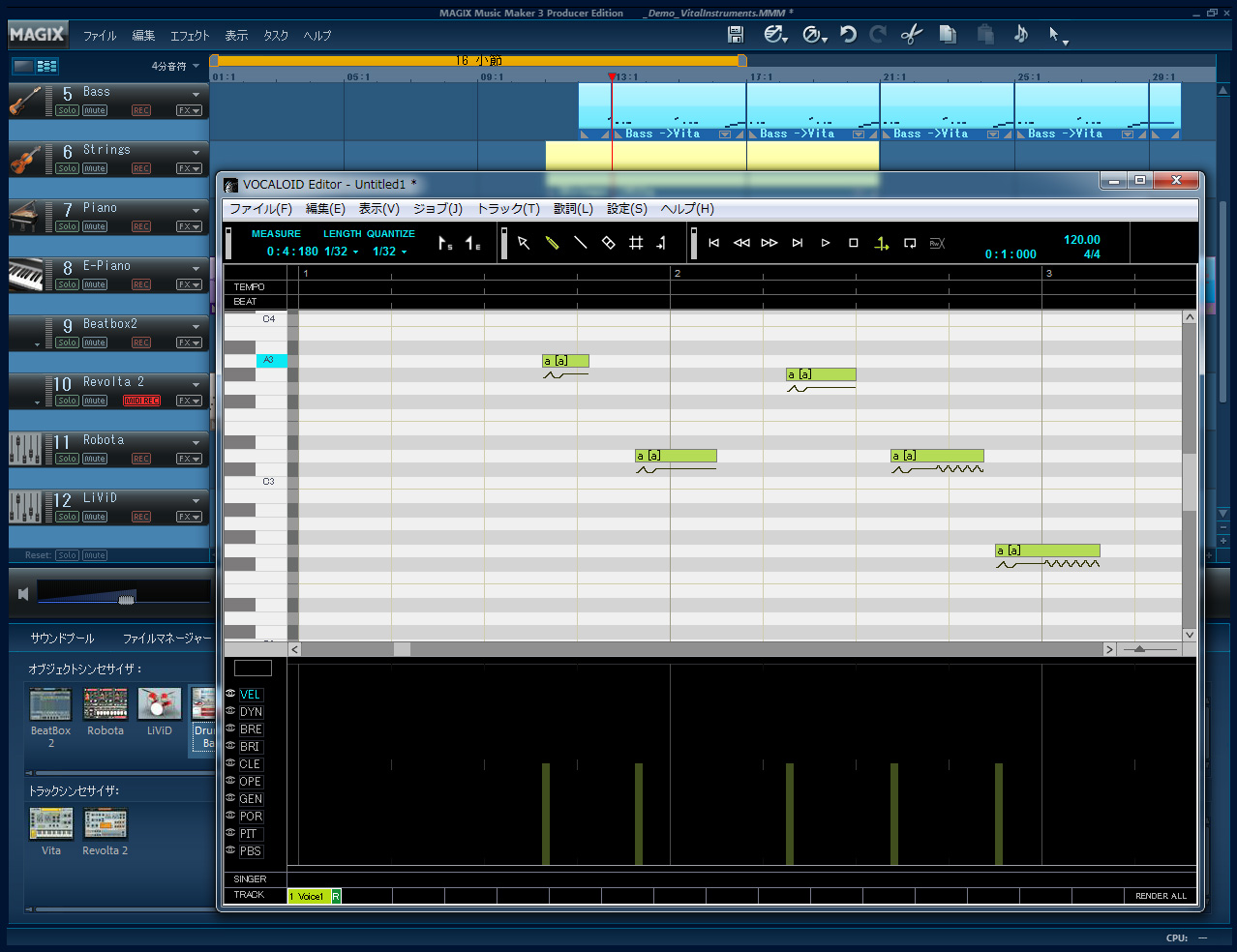Select the arrow pointer tool in VOCALOID Editor

coord(524,243)
